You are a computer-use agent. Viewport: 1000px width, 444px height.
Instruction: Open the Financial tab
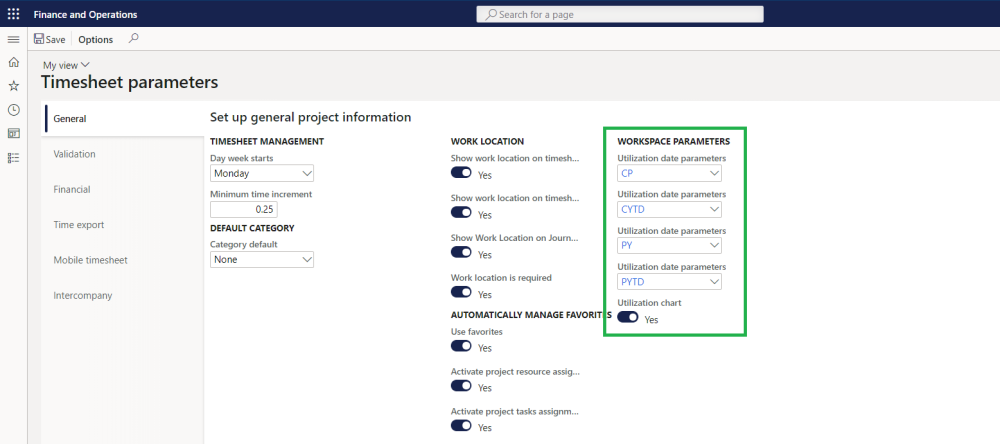[x=72, y=189]
